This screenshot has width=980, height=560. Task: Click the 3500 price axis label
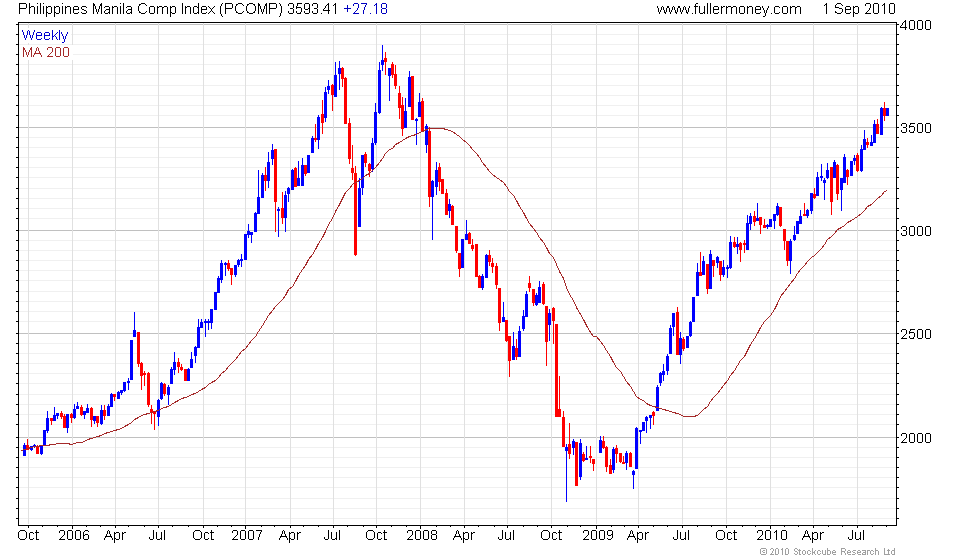(916, 128)
